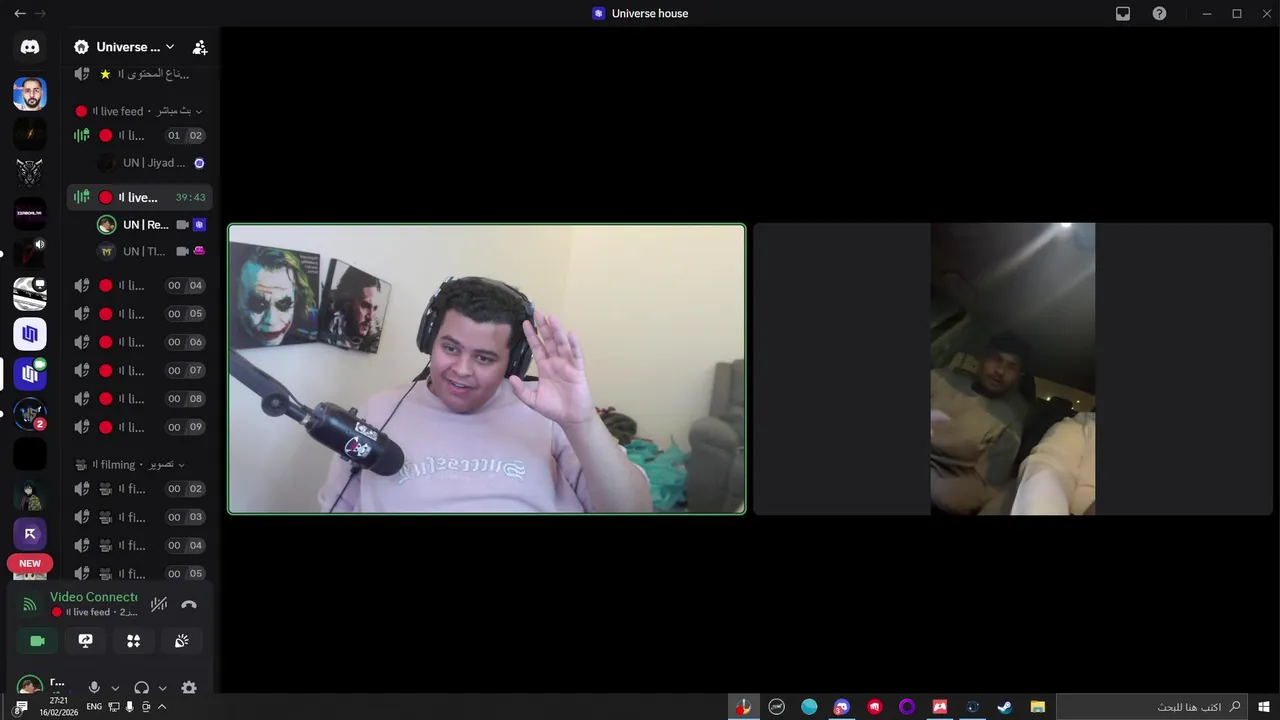Open user settings gear
The width and height of the screenshot is (1280, 720).
point(189,688)
